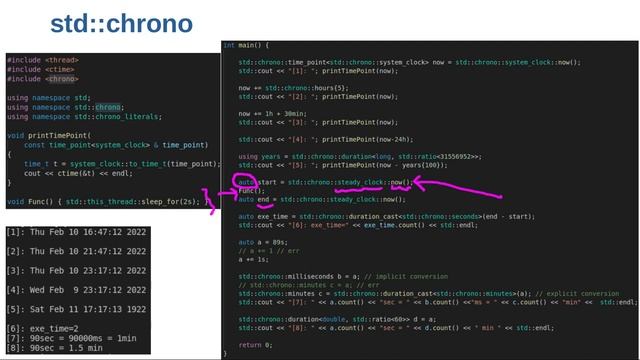The width and height of the screenshot is (640, 360).
Task: Click the "int main() {" line
Action: pos(246,45)
